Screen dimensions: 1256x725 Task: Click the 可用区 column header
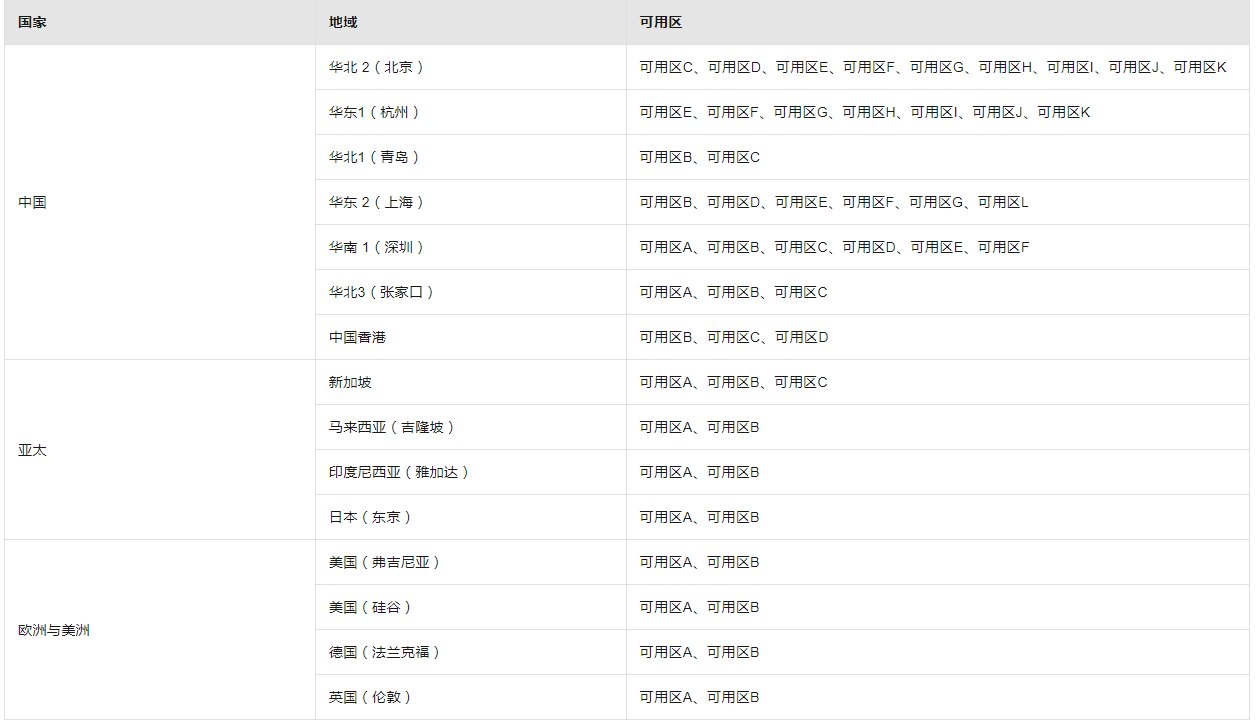[x=661, y=22]
